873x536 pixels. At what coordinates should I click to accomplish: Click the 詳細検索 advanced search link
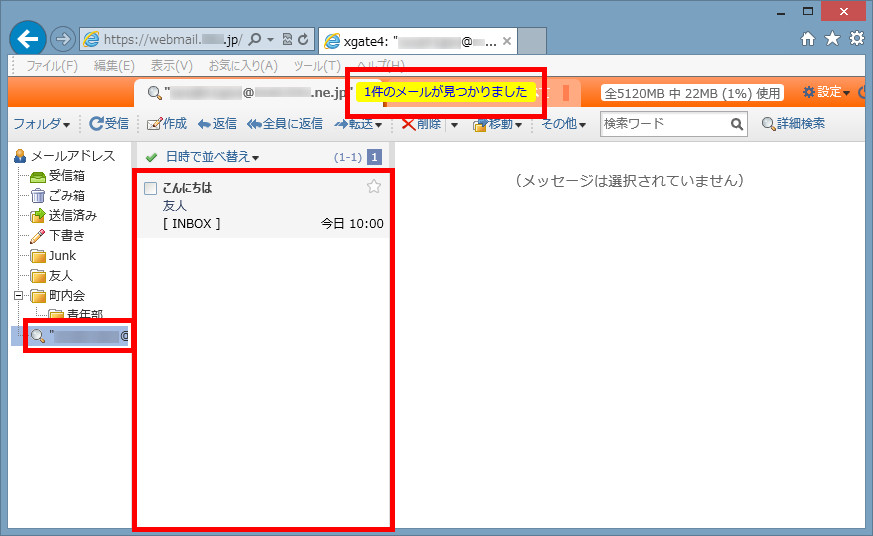click(x=793, y=124)
